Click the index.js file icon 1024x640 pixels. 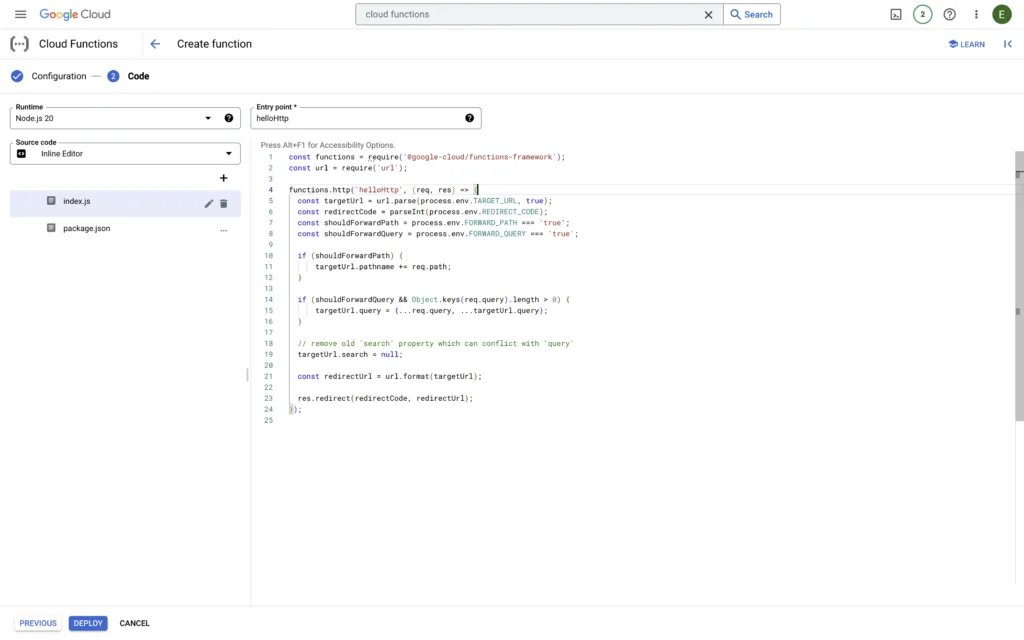(x=51, y=201)
